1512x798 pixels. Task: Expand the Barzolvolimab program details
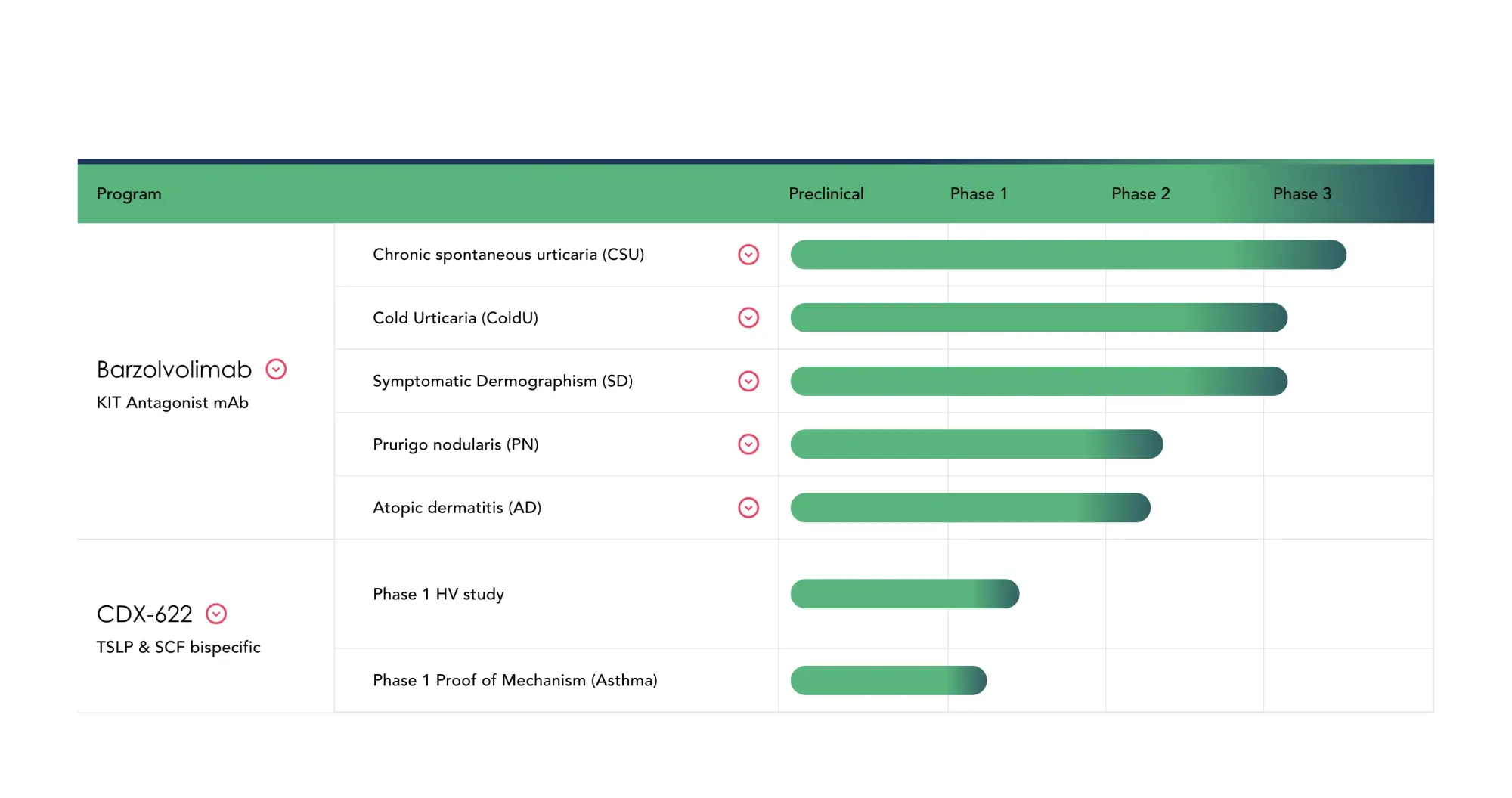click(x=276, y=370)
